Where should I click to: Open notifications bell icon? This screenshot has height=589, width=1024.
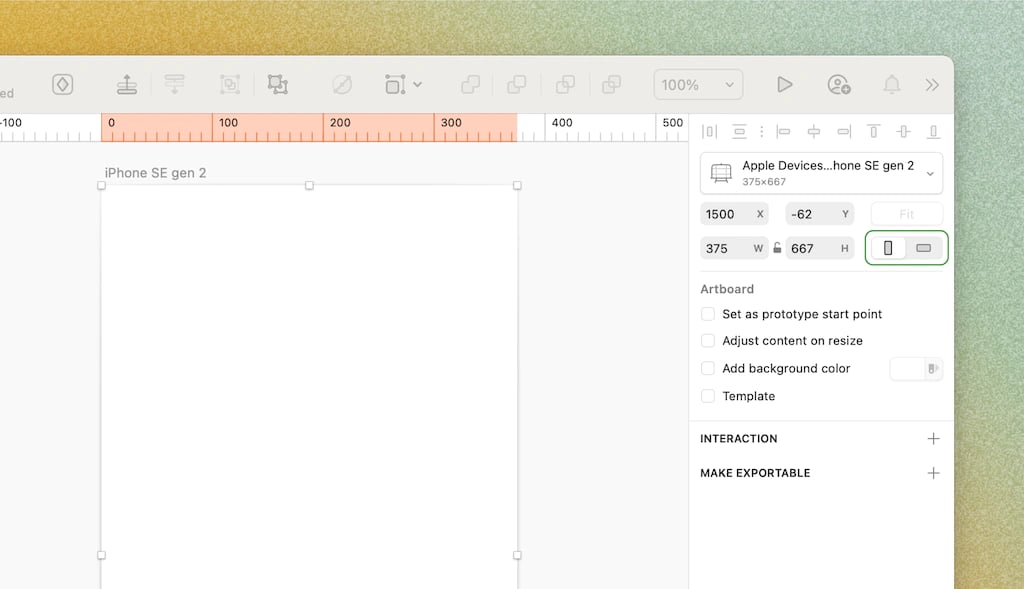pos(891,84)
